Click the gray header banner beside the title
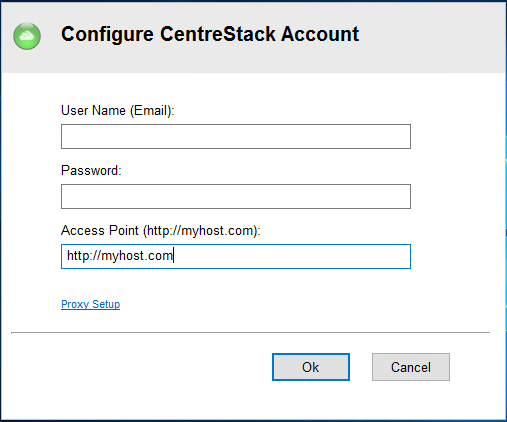Viewport: 507px width, 422px height. (433, 36)
